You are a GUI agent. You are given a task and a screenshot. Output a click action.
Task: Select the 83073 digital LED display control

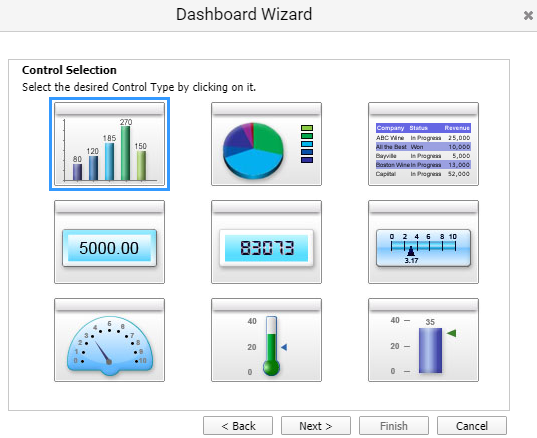(x=266, y=242)
